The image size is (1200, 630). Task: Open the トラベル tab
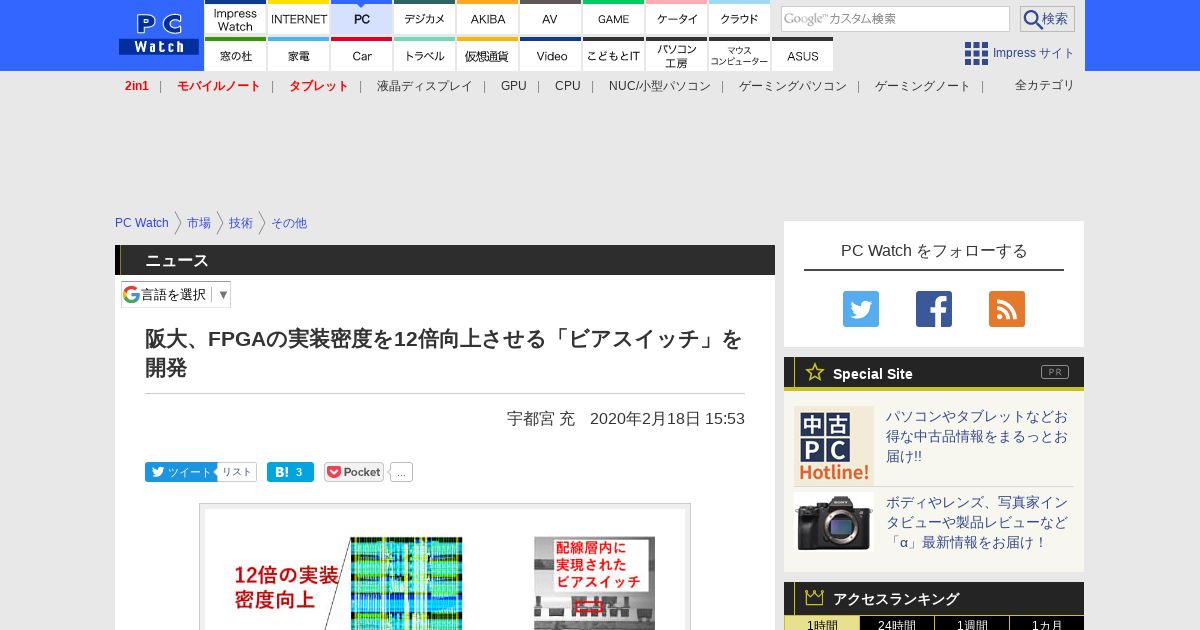pyautogui.click(x=425, y=56)
